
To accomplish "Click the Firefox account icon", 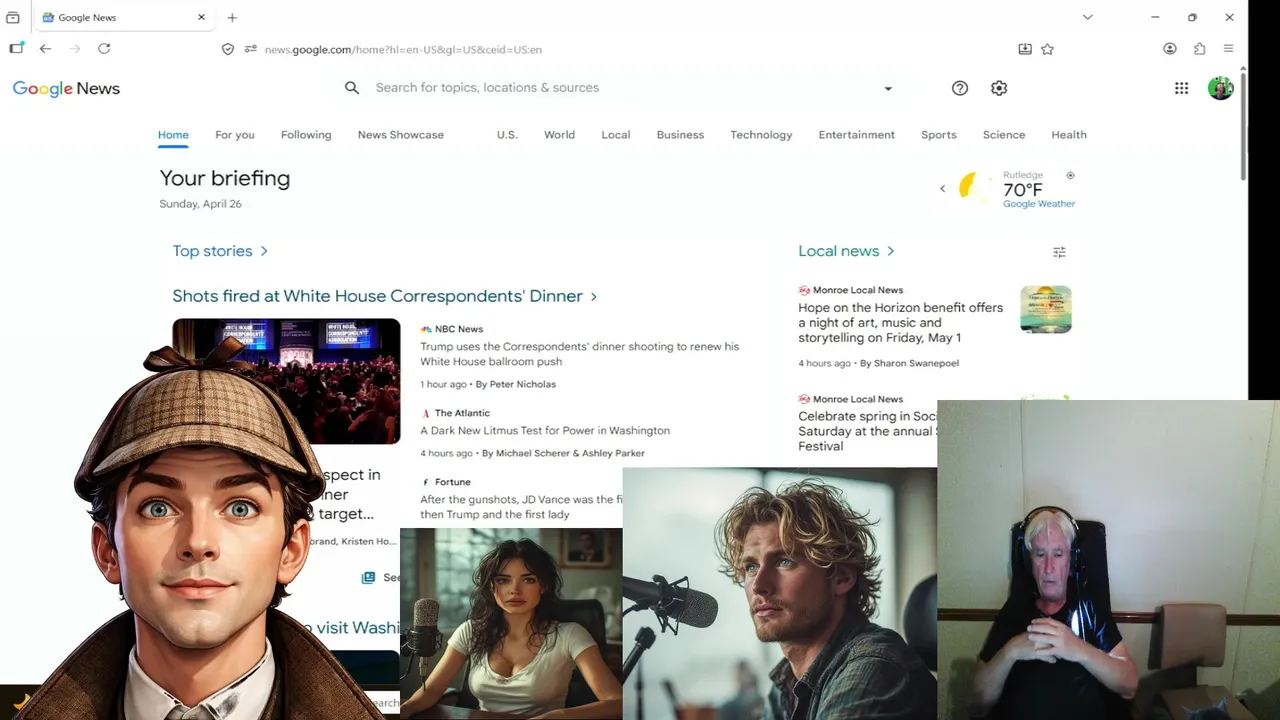I will [x=1170, y=48].
